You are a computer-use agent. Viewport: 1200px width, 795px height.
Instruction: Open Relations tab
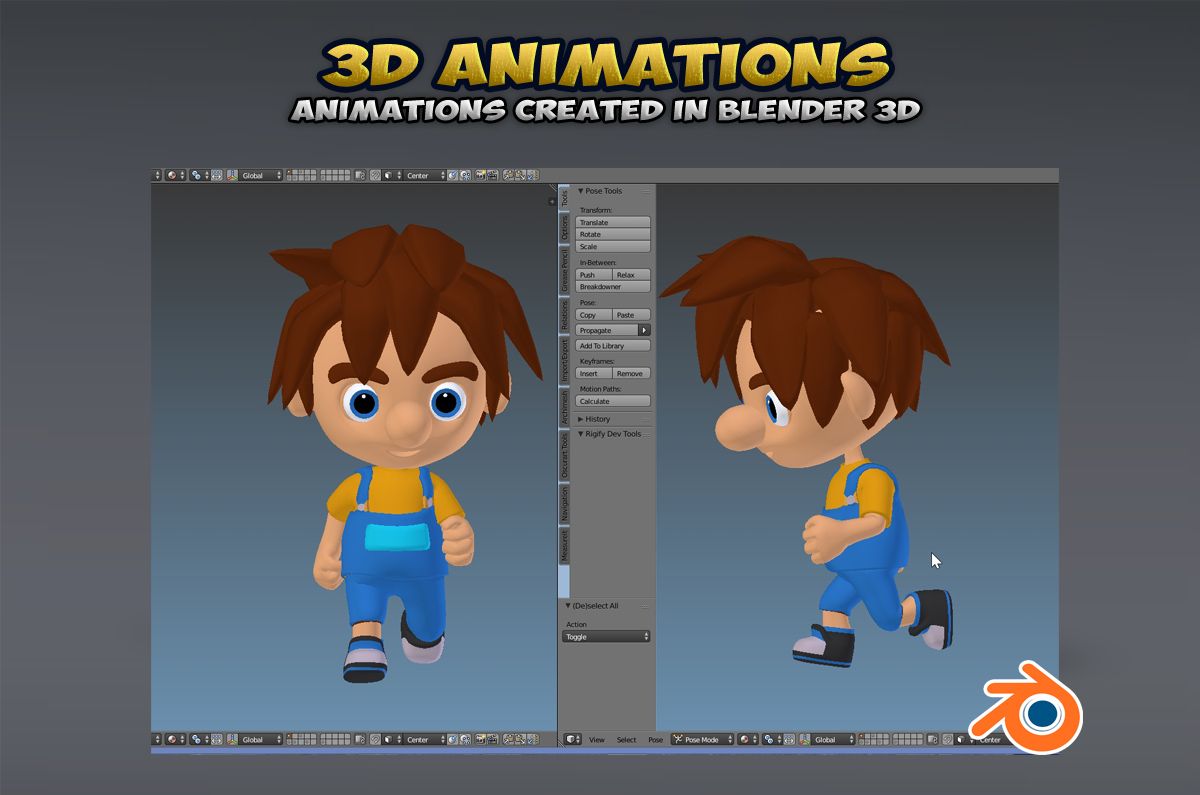click(x=564, y=314)
